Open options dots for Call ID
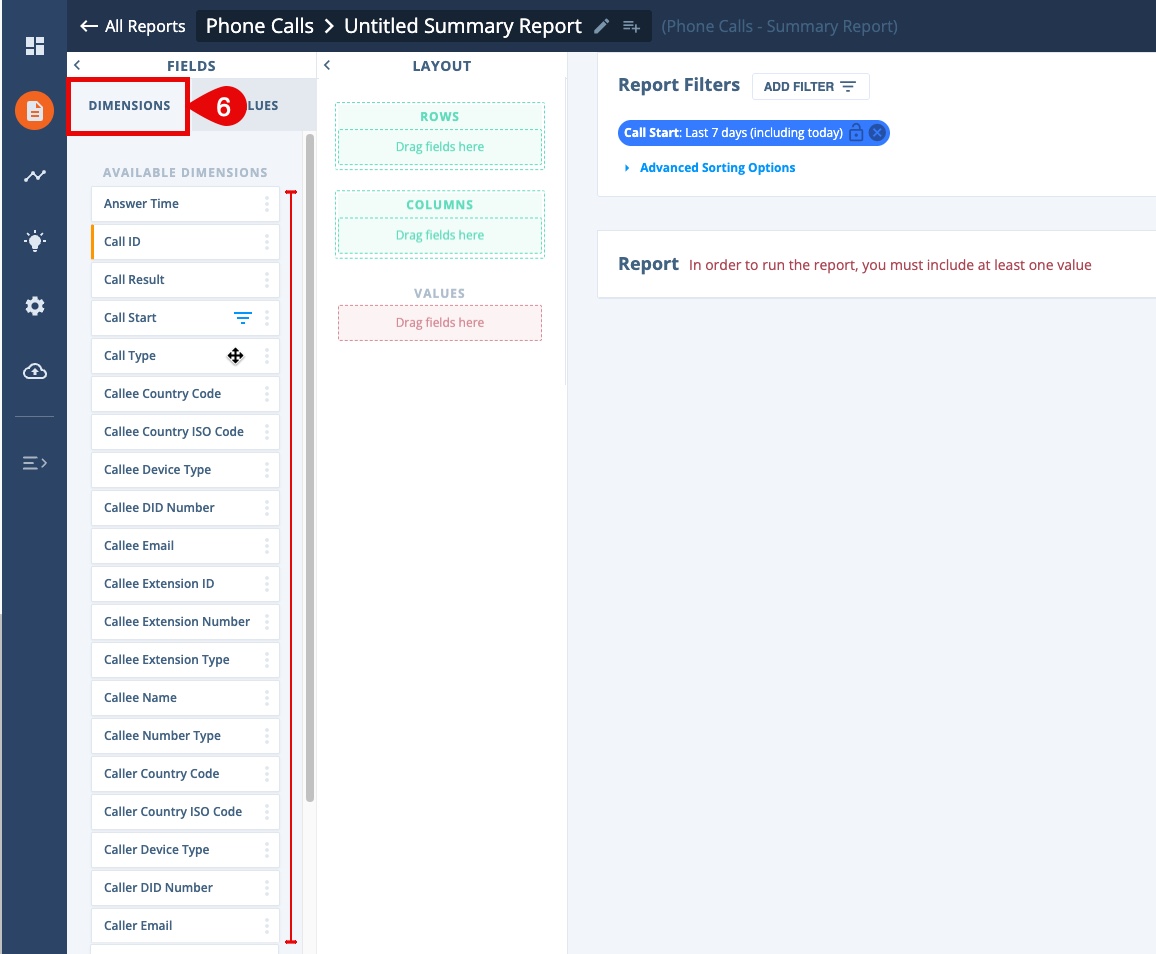1156x954 pixels. point(267,242)
